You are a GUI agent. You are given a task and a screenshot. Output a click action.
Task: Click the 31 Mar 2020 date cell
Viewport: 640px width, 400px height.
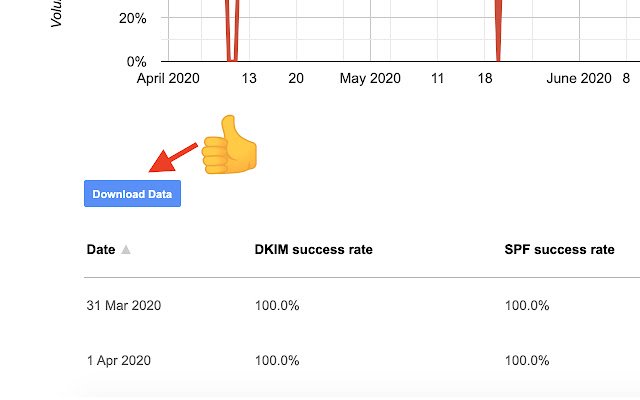click(123, 306)
